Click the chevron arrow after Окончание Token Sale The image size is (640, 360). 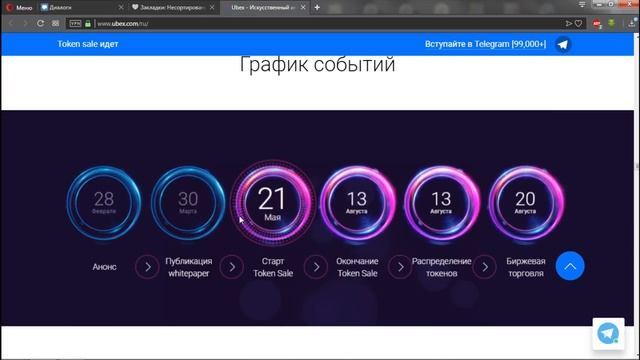400,267
